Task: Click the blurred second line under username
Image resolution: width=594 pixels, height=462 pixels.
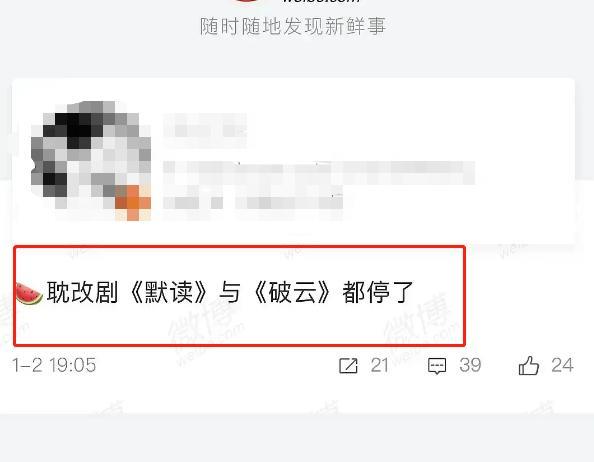Action: point(253,203)
